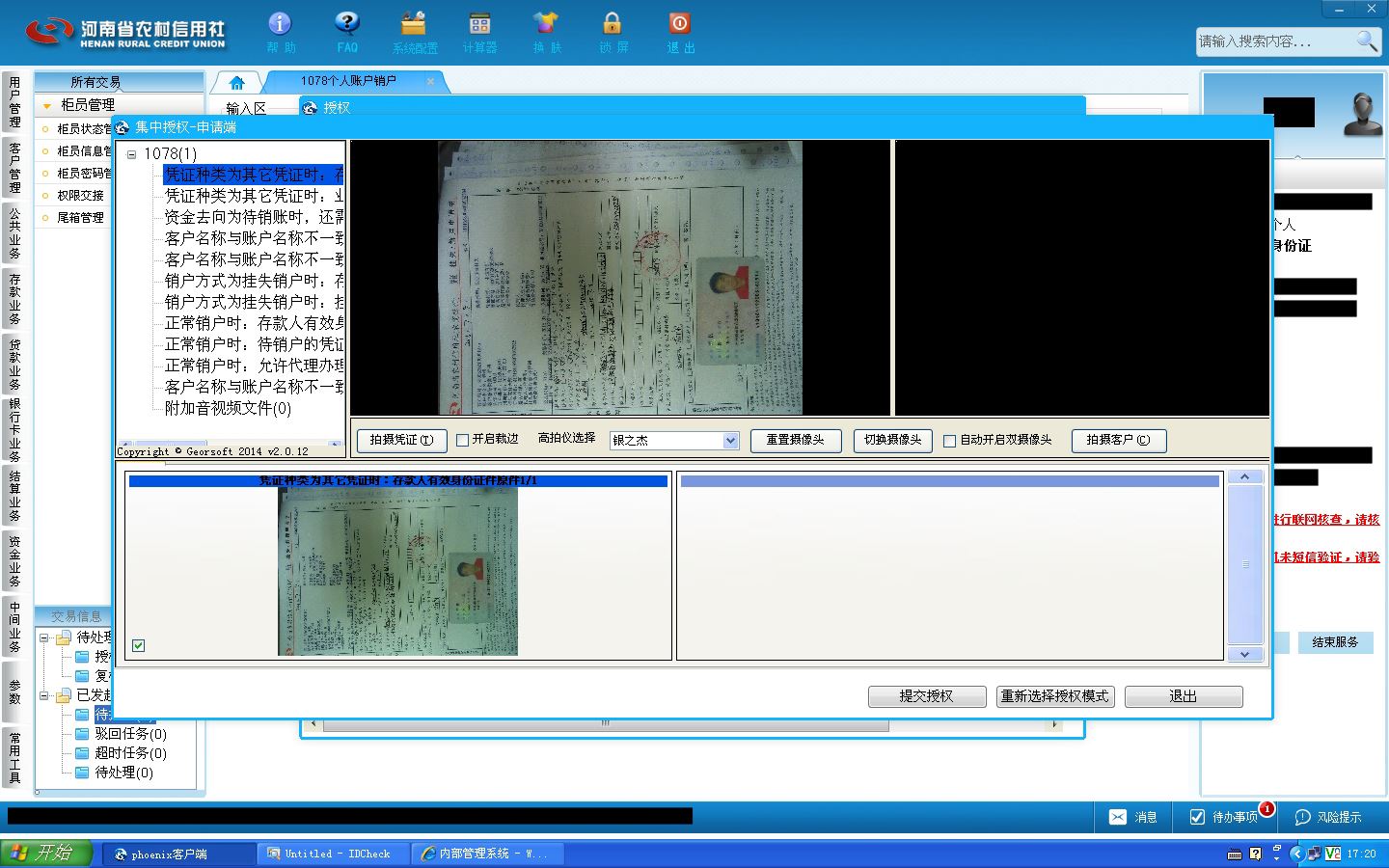The height and width of the screenshot is (868, 1389).
Task: Close the 1078个人账户销户 tab
Action: tap(430, 81)
